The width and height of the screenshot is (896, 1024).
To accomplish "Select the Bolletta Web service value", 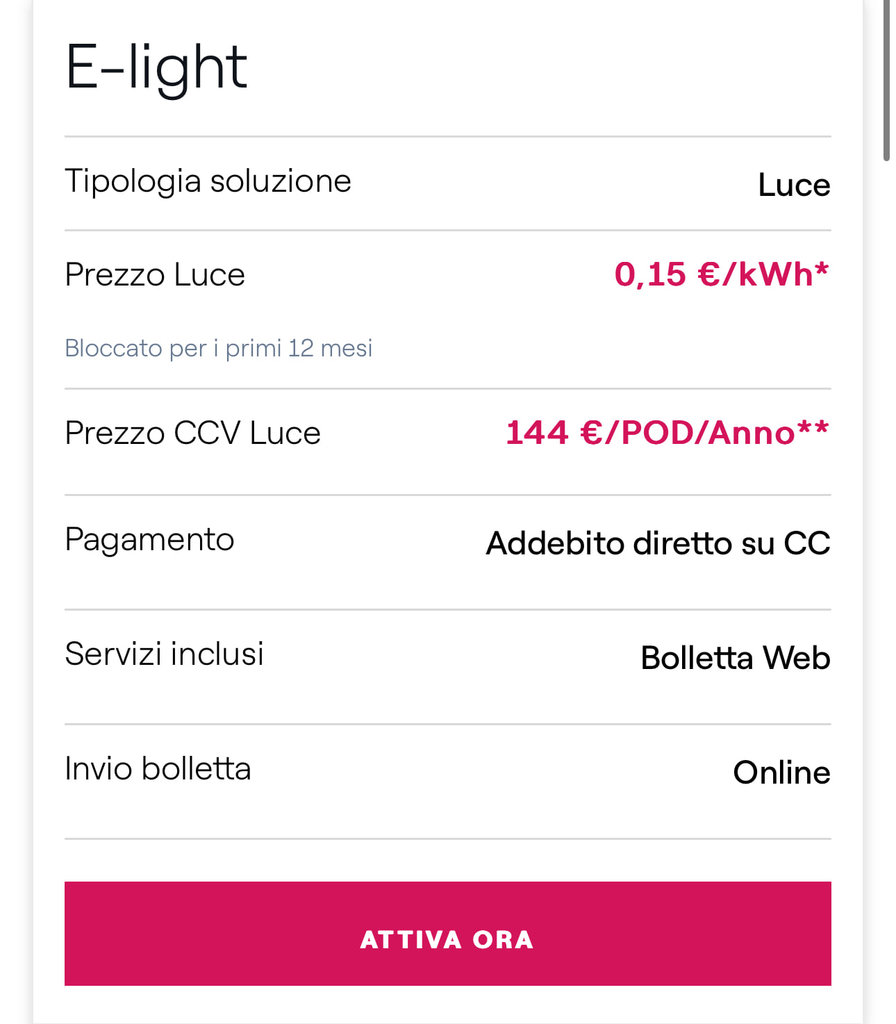I will pos(735,658).
